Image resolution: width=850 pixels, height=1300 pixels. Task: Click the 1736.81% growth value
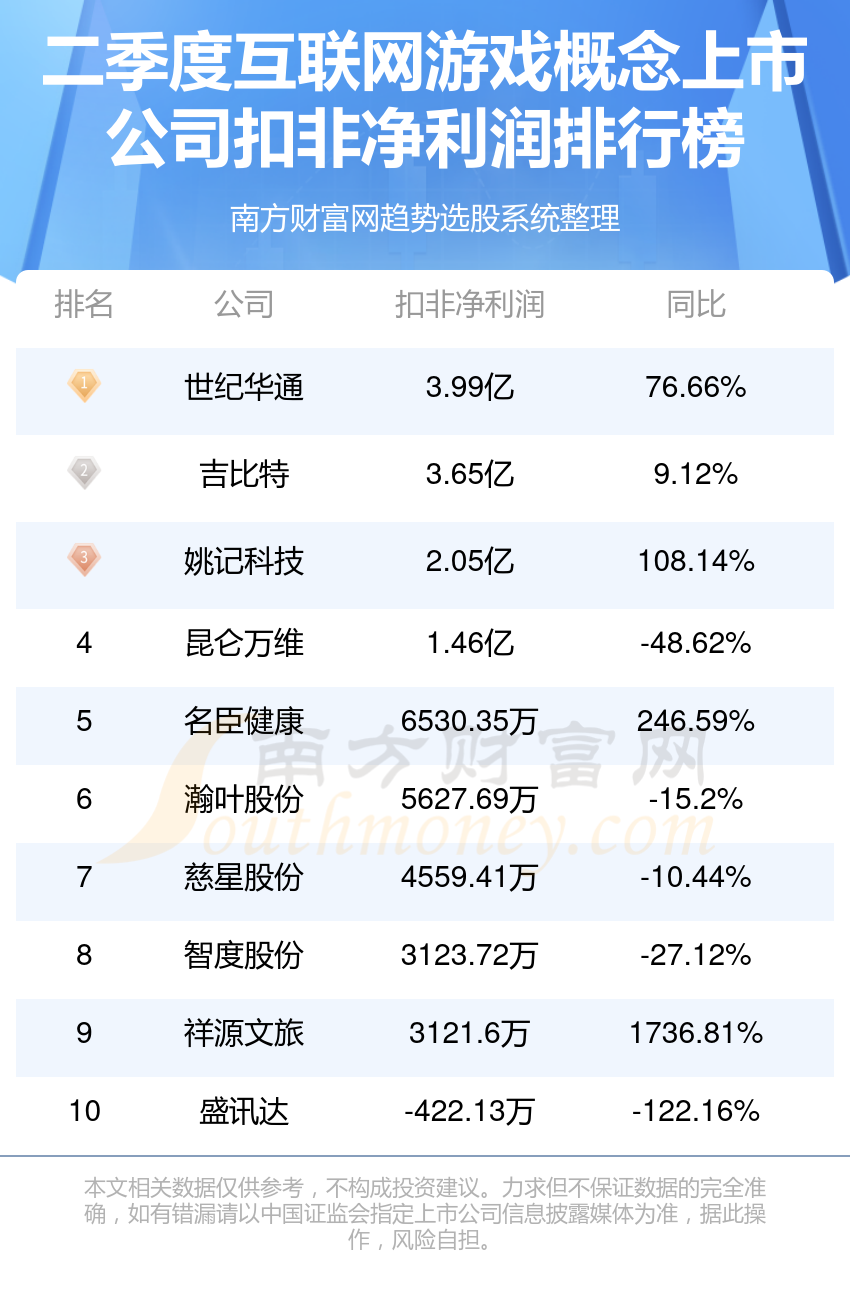click(x=697, y=1033)
